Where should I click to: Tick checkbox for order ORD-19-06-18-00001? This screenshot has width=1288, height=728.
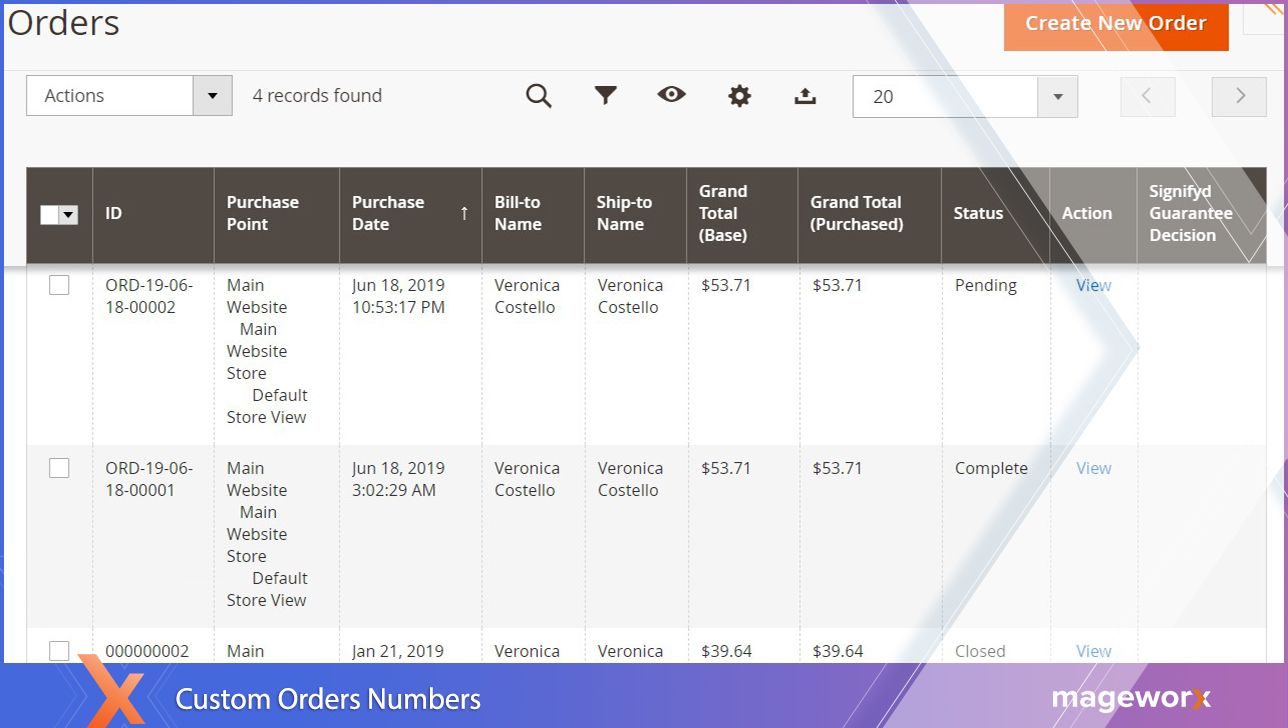coord(59,469)
